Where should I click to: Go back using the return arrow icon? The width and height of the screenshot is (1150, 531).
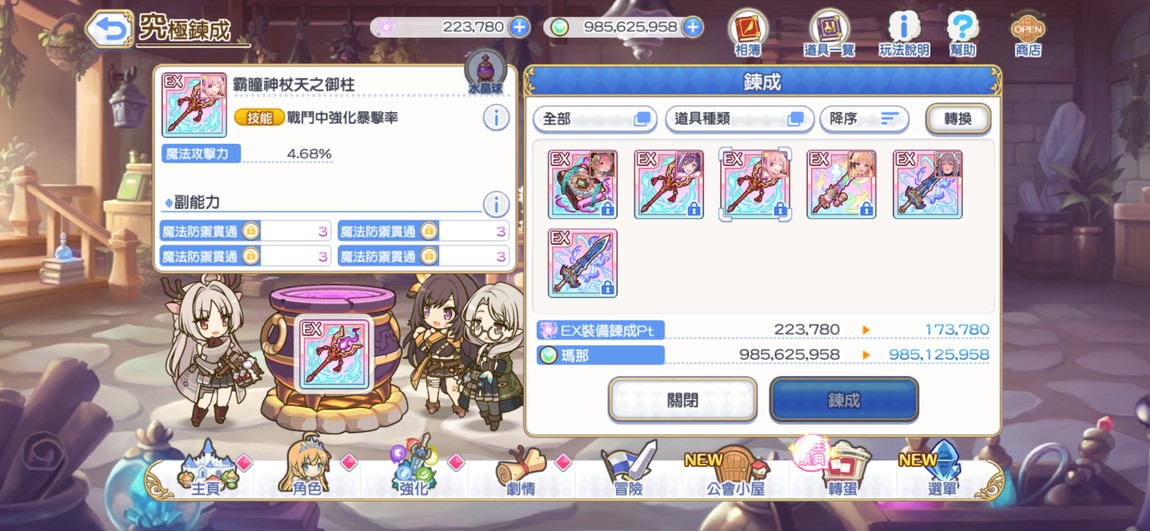click(109, 29)
